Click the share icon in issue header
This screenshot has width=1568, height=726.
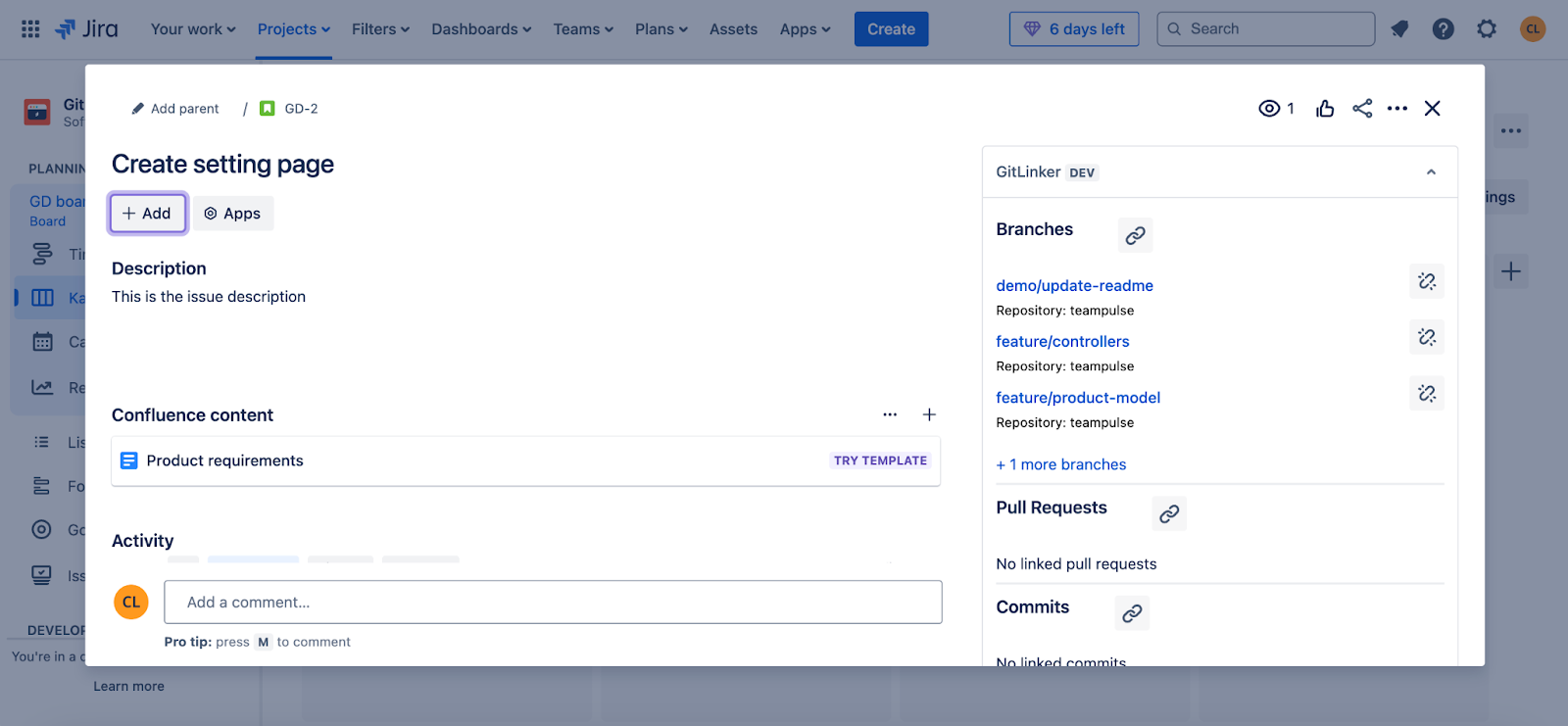tap(1361, 109)
